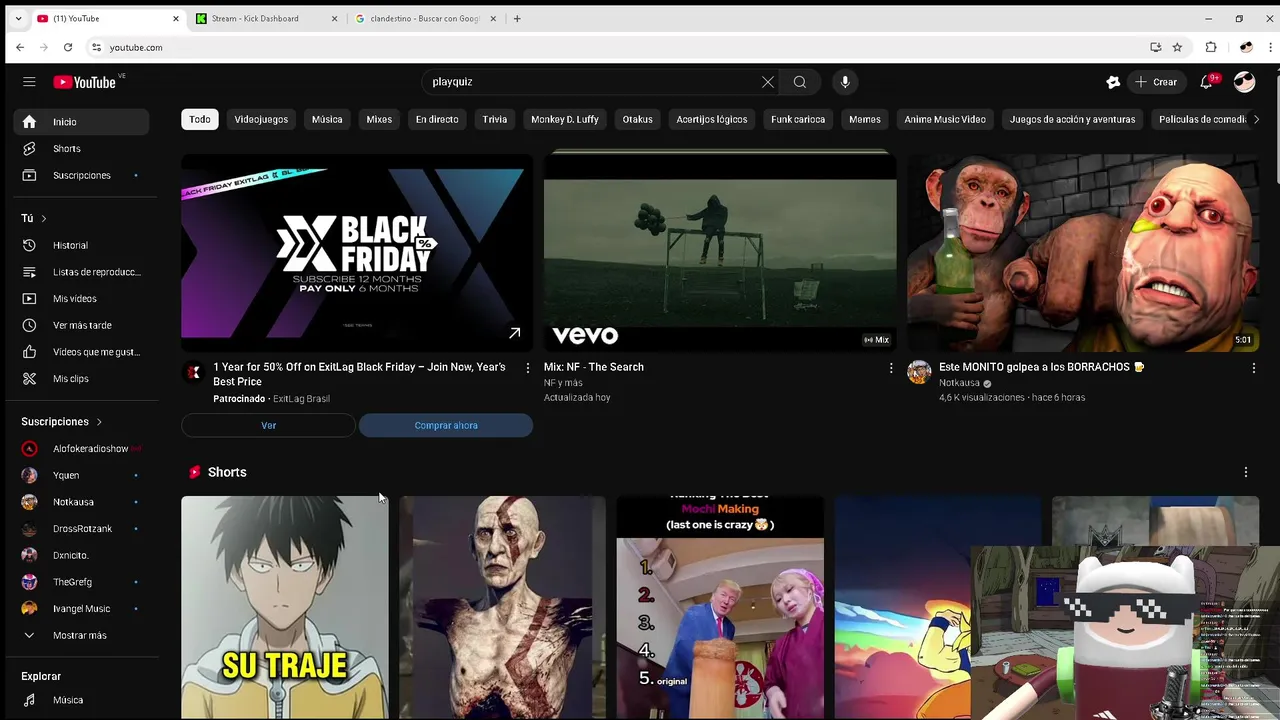Open Chrome tab search dropdown
The height and width of the screenshot is (720, 1280).
(18, 18)
